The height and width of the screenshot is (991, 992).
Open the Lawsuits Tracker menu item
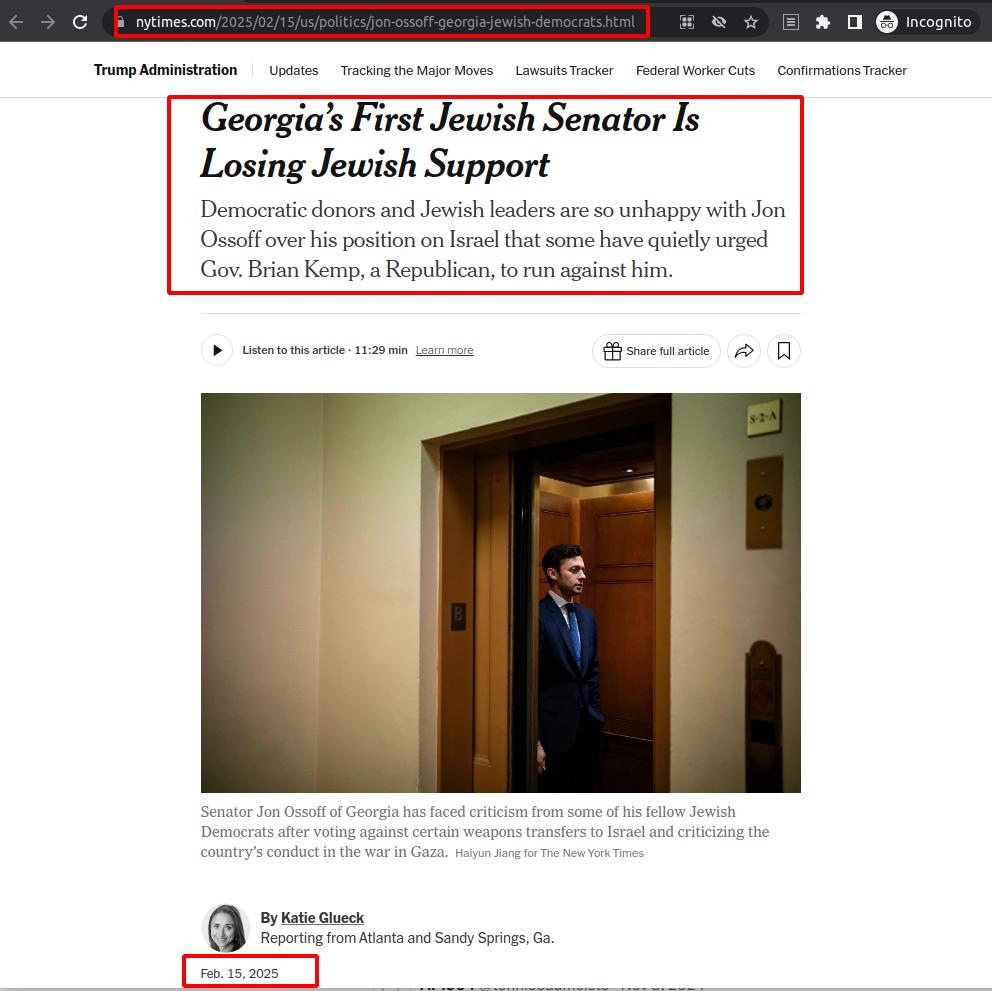pyautogui.click(x=564, y=70)
